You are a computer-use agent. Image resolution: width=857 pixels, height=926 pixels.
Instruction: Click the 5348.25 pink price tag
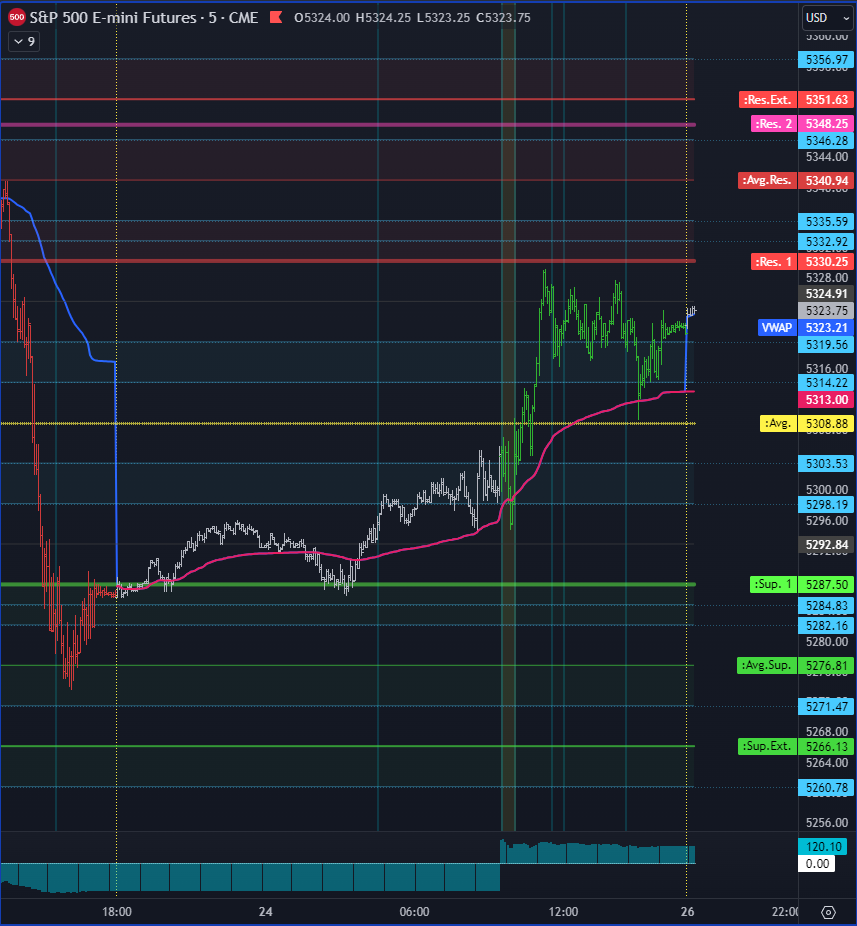coord(826,124)
